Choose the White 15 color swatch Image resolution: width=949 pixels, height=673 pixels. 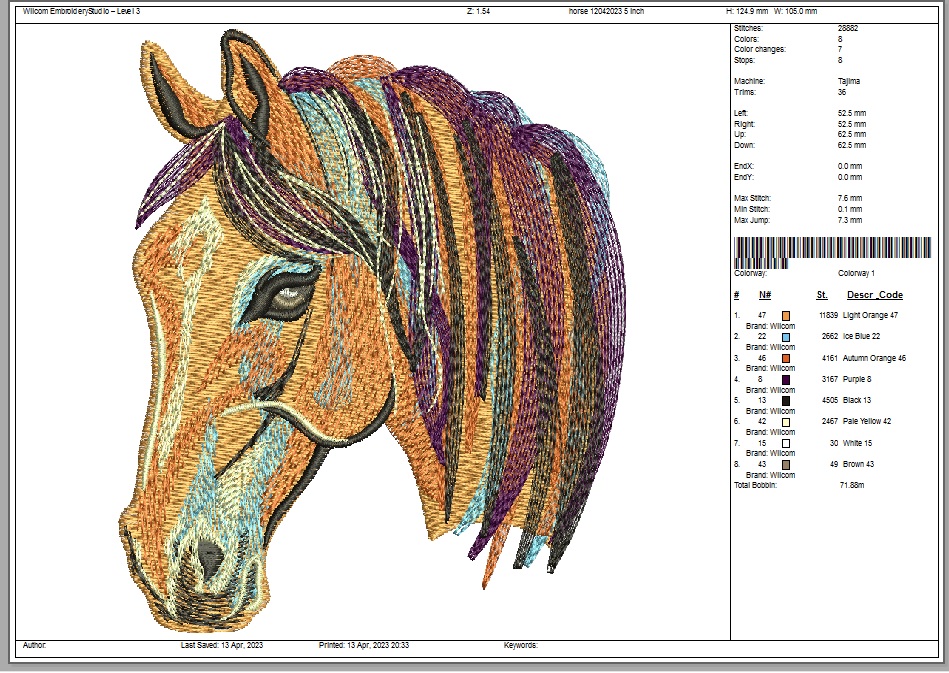[786, 443]
